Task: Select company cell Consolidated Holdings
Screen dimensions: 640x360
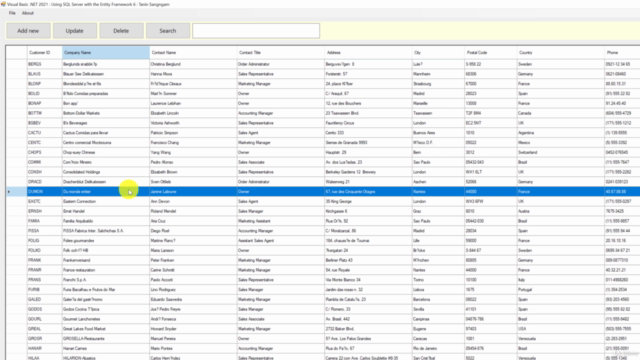Action: [106, 172]
